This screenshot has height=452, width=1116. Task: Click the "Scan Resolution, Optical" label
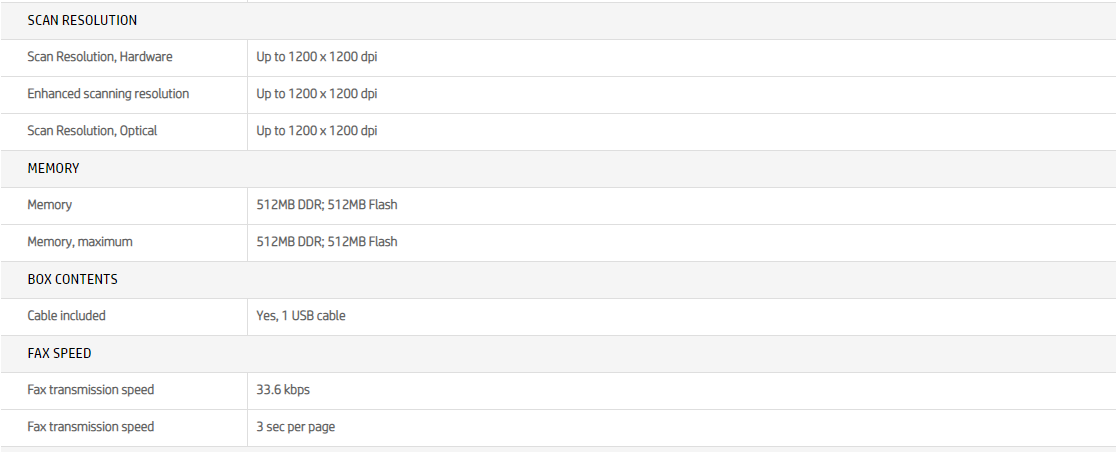tap(92, 131)
